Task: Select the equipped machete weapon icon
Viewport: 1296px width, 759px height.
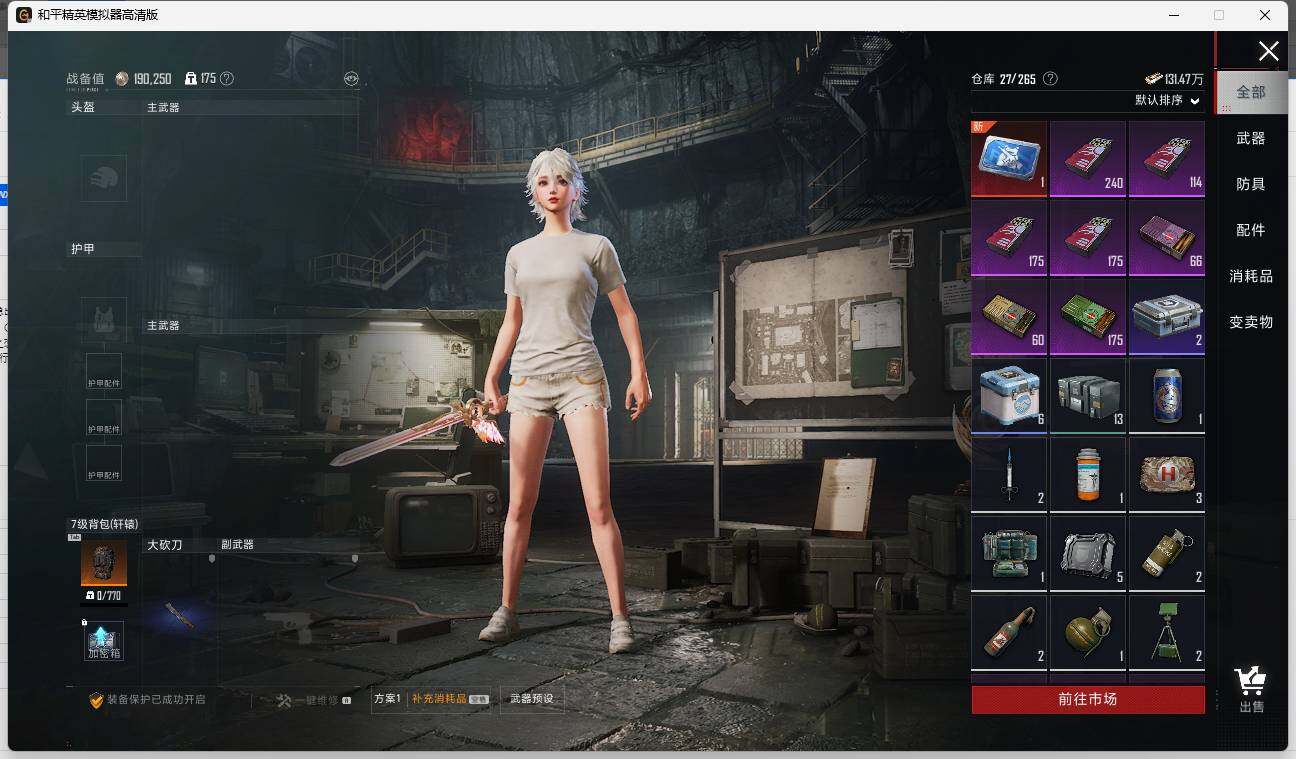Action: tap(180, 614)
